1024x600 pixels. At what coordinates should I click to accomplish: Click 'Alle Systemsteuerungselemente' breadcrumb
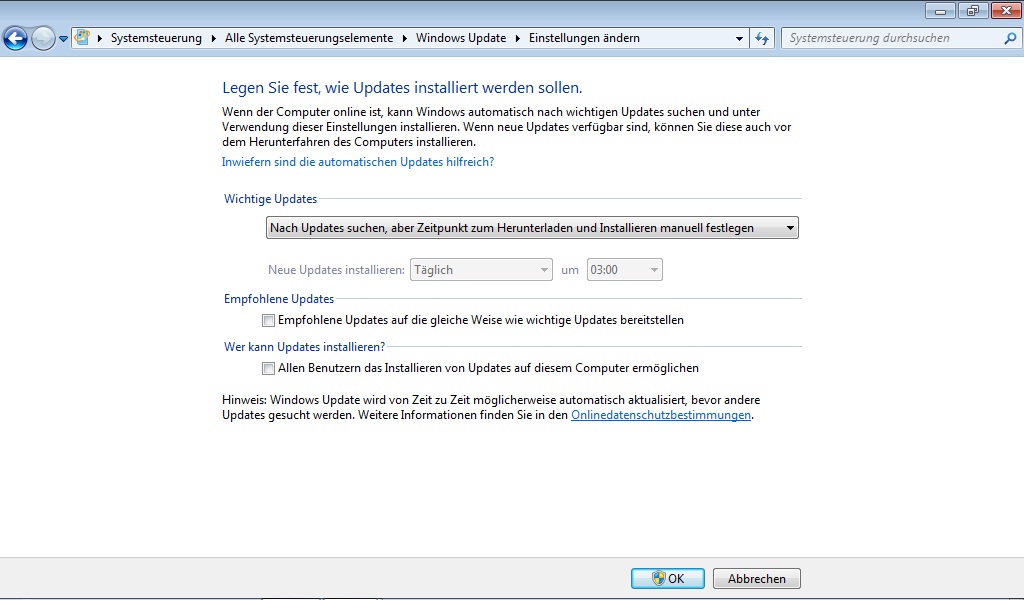(x=309, y=38)
